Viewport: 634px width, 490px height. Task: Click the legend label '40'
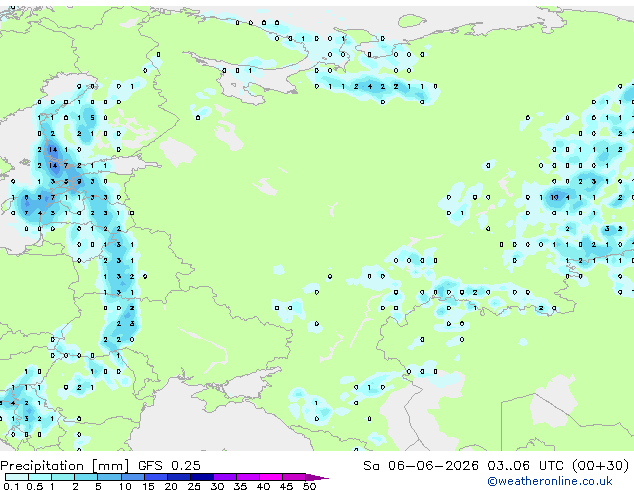point(263,486)
